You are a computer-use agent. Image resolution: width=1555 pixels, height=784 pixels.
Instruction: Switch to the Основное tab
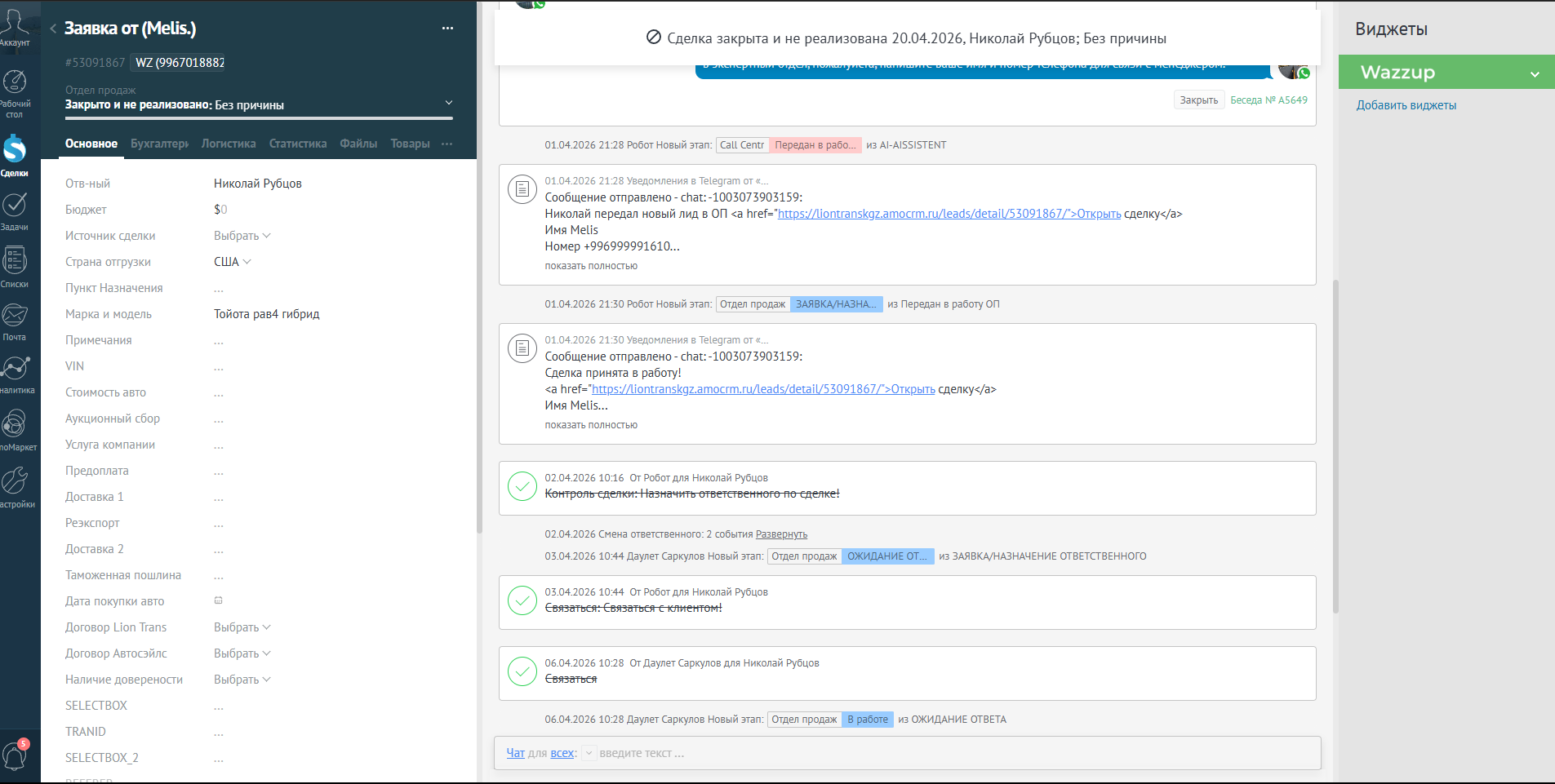point(91,144)
